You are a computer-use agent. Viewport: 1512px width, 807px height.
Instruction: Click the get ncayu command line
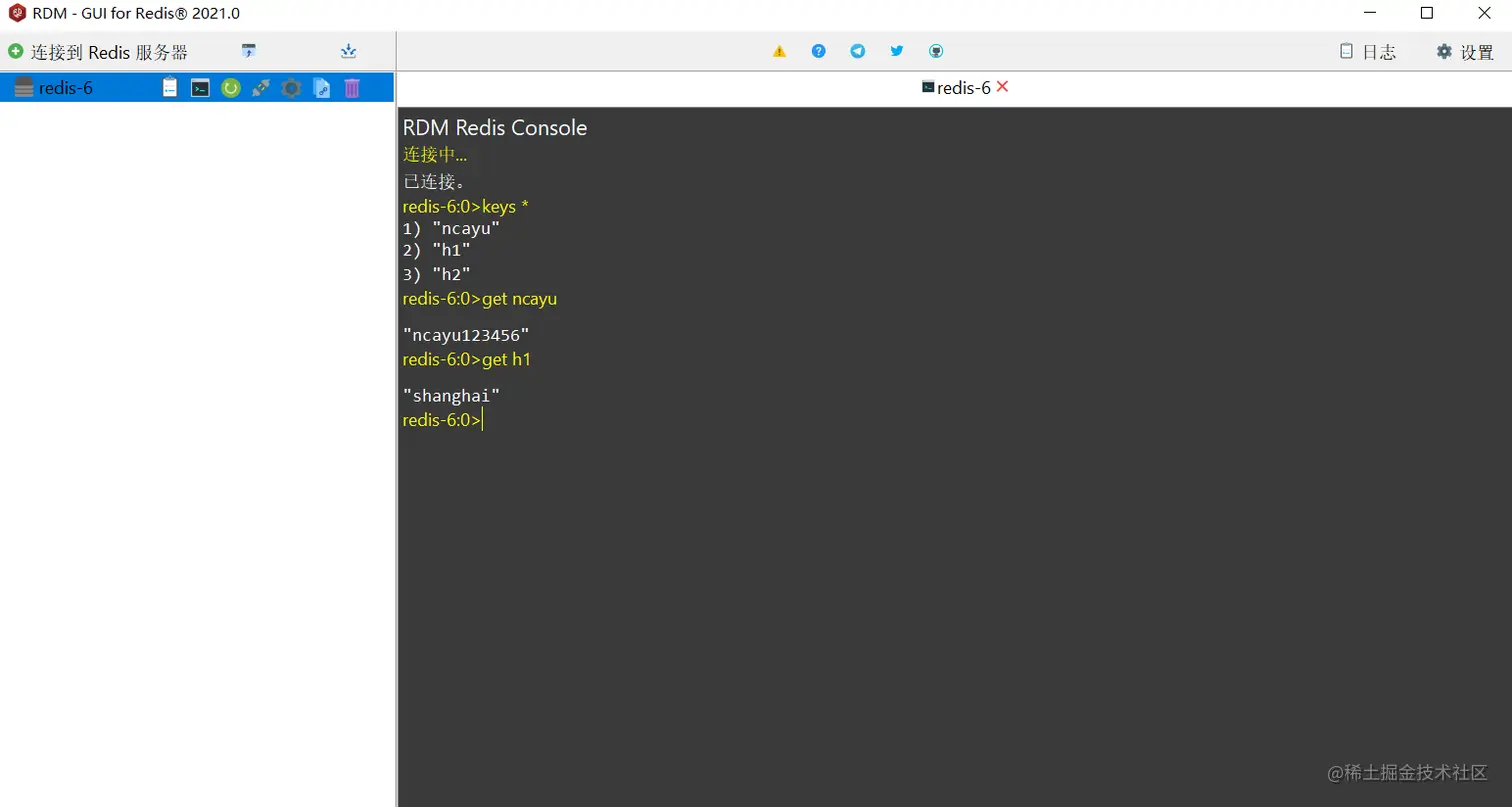480,299
